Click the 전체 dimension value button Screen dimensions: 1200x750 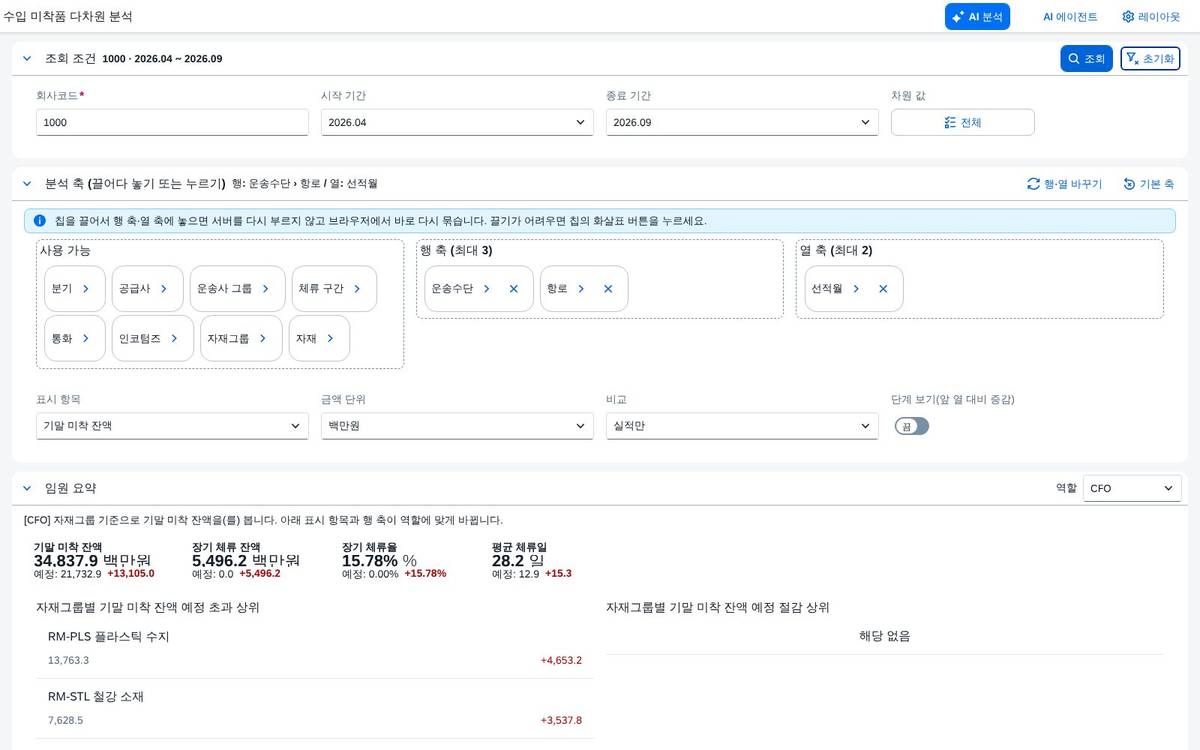pos(963,122)
